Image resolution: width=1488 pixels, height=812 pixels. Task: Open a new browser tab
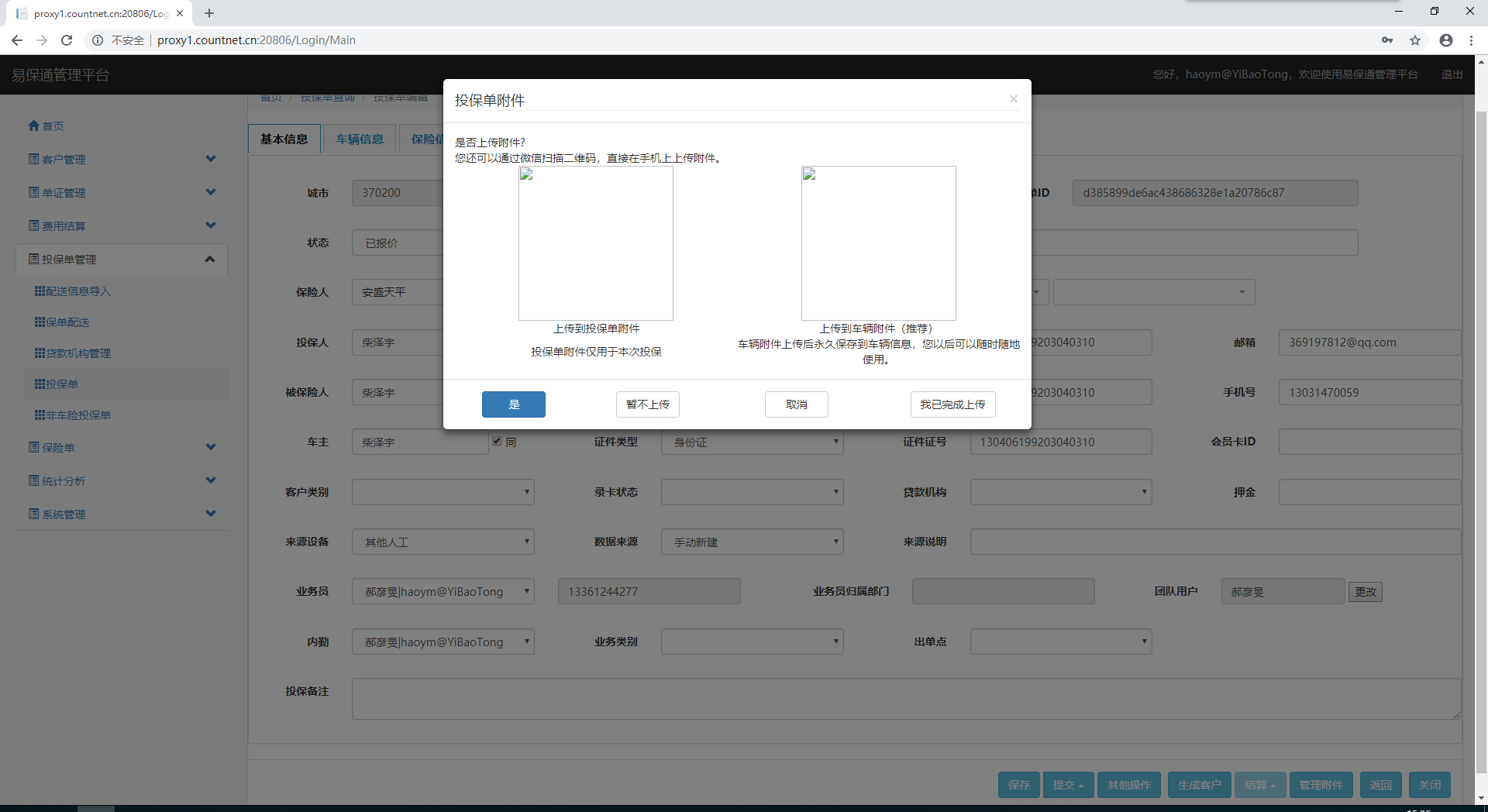click(209, 13)
